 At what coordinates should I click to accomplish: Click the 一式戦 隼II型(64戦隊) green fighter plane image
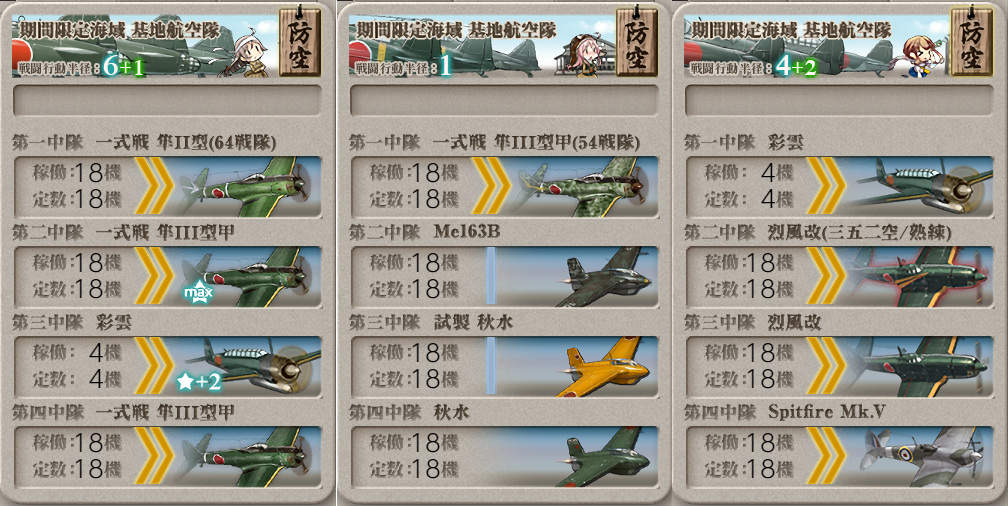click(249, 186)
